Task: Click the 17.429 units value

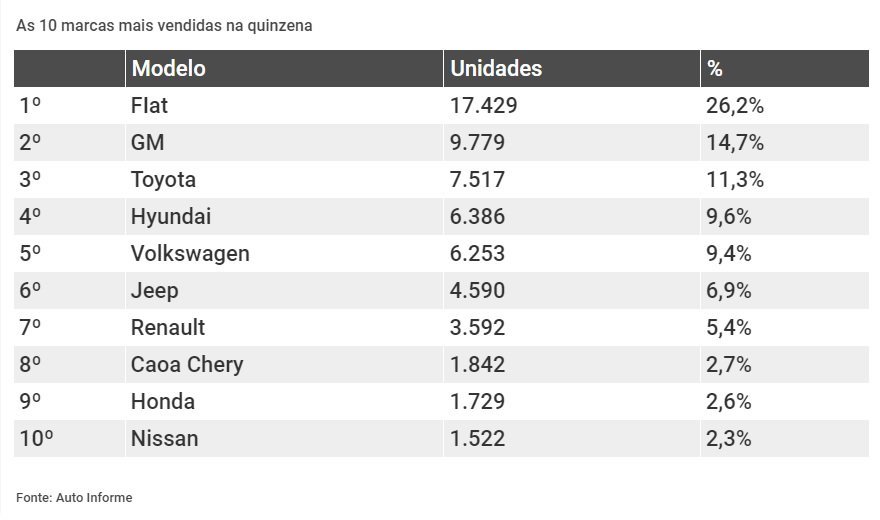Action: point(483,105)
